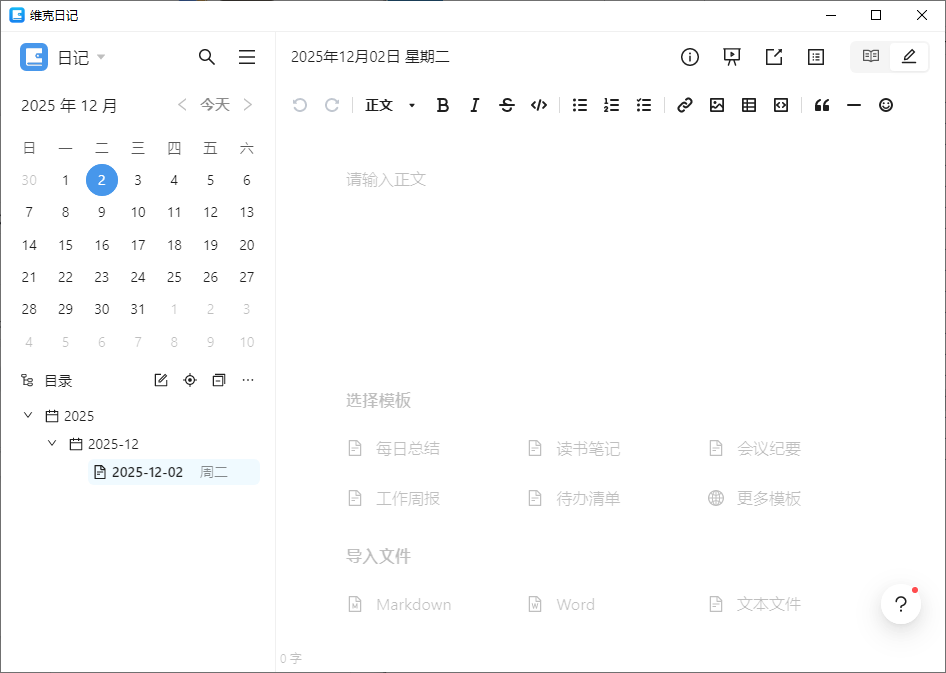Choose the 读书笔记 template
The height and width of the screenshot is (673, 946).
586,448
